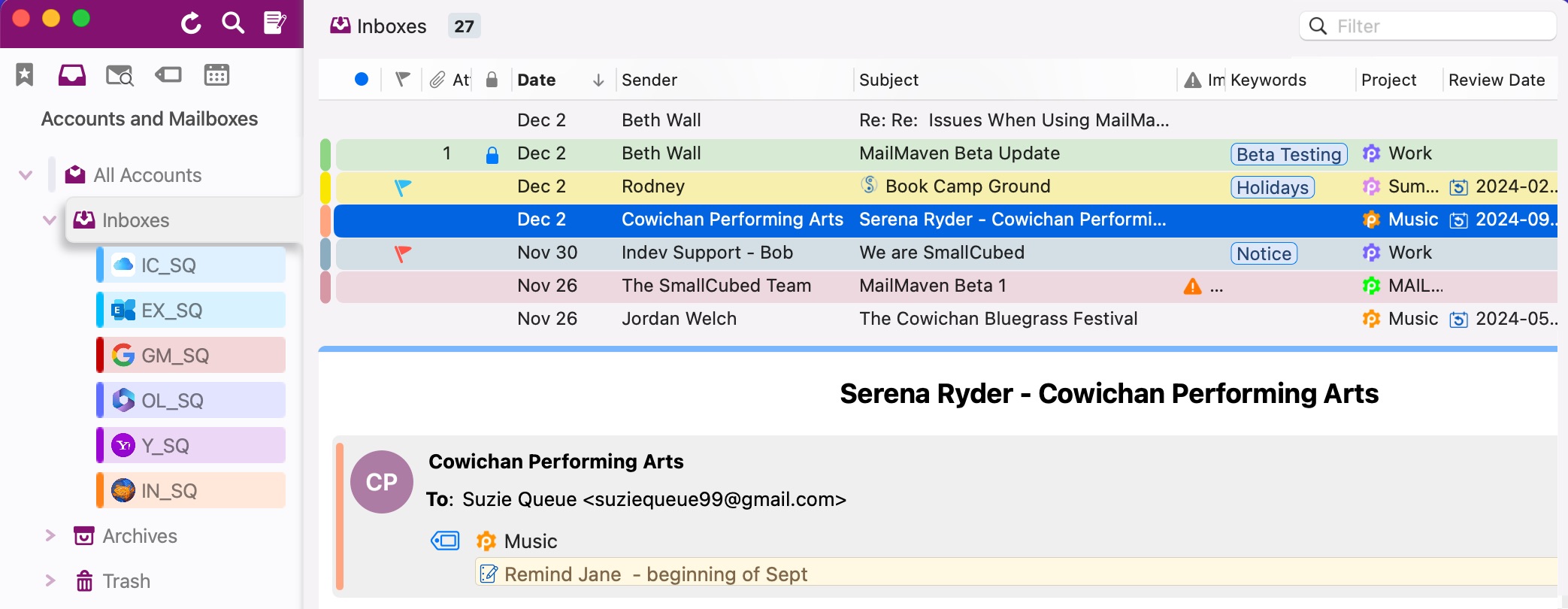Sort by the Subject column header
The image size is (1568, 609).
point(888,80)
